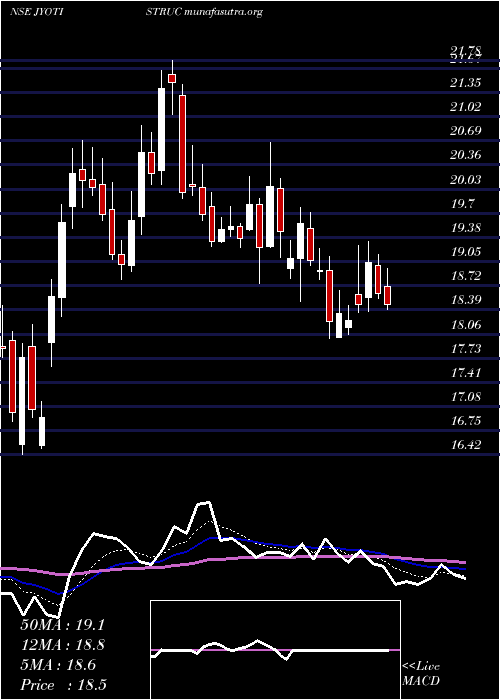This screenshot has width=500, height=700.
Task: Click the 'Price : 18.5' readout
Action: [63, 685]
